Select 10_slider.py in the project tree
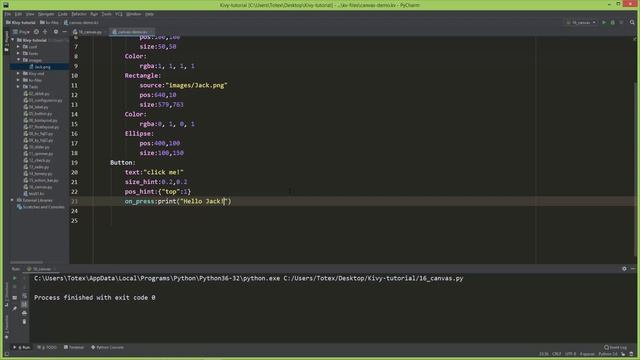 coord(36,147)
